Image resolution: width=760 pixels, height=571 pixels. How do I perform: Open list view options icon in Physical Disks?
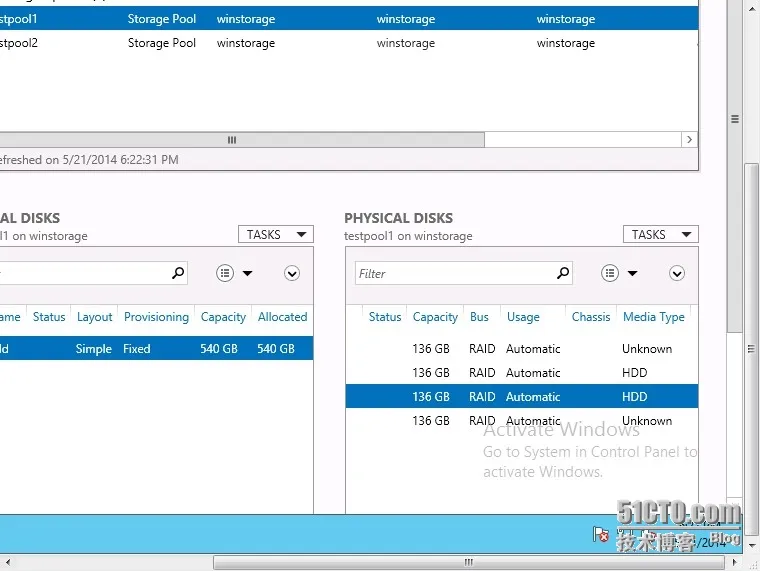click(x=610, y=273)
